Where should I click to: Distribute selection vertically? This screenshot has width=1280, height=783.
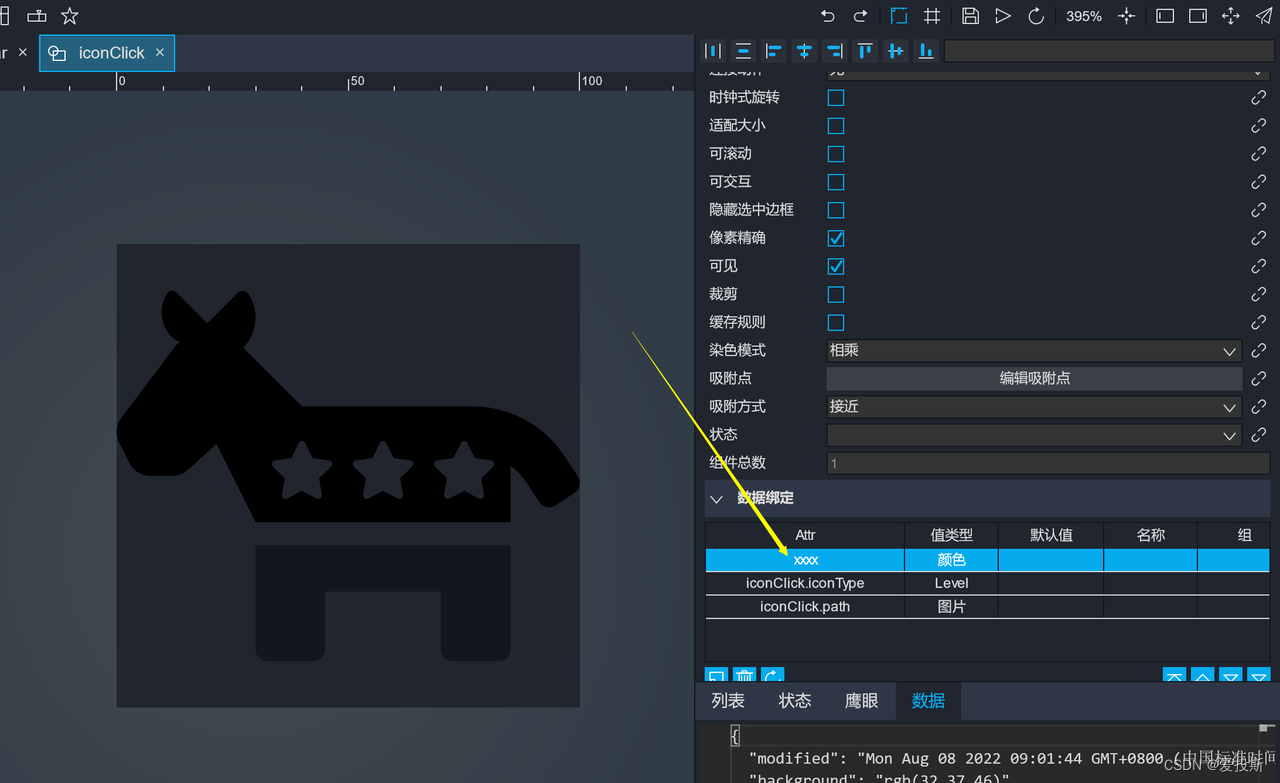click(743, 51)
